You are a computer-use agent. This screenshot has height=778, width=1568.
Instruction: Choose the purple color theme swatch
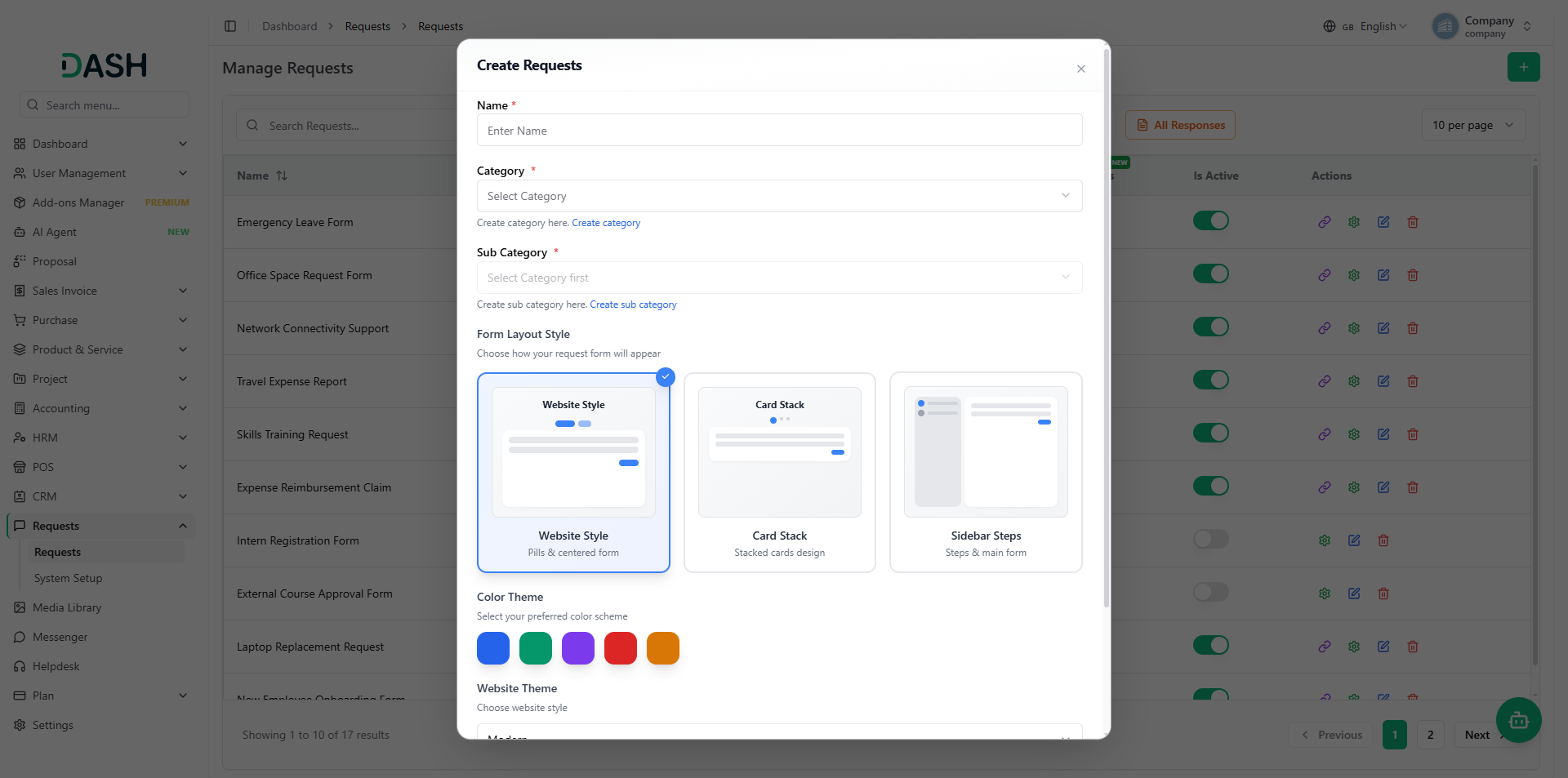pos(578,648)
